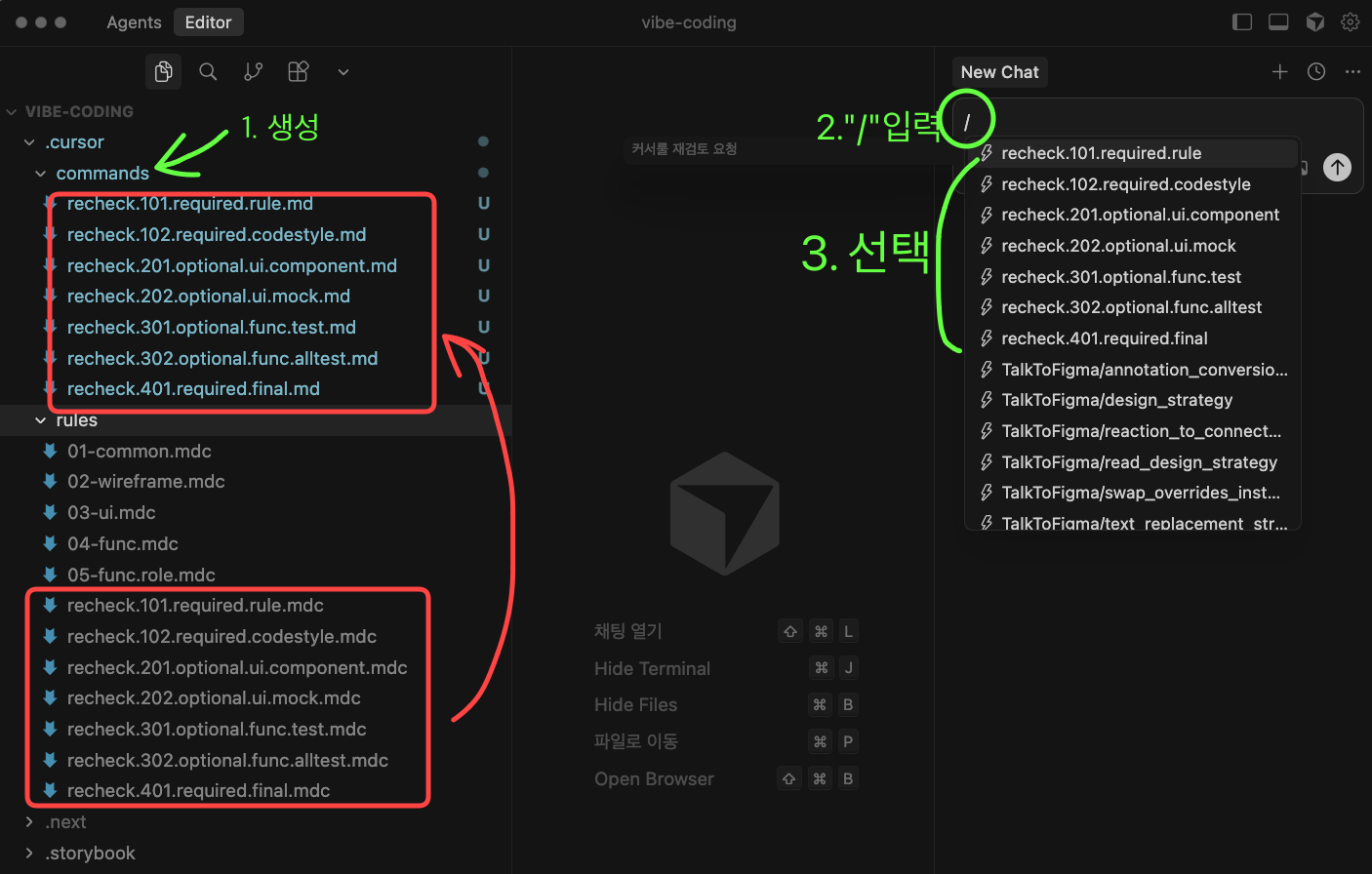Screen dimensions: 1372x874
Task: Select TalkToFigma/swap_overrides_inst... command
Action: coord(1133,493)
